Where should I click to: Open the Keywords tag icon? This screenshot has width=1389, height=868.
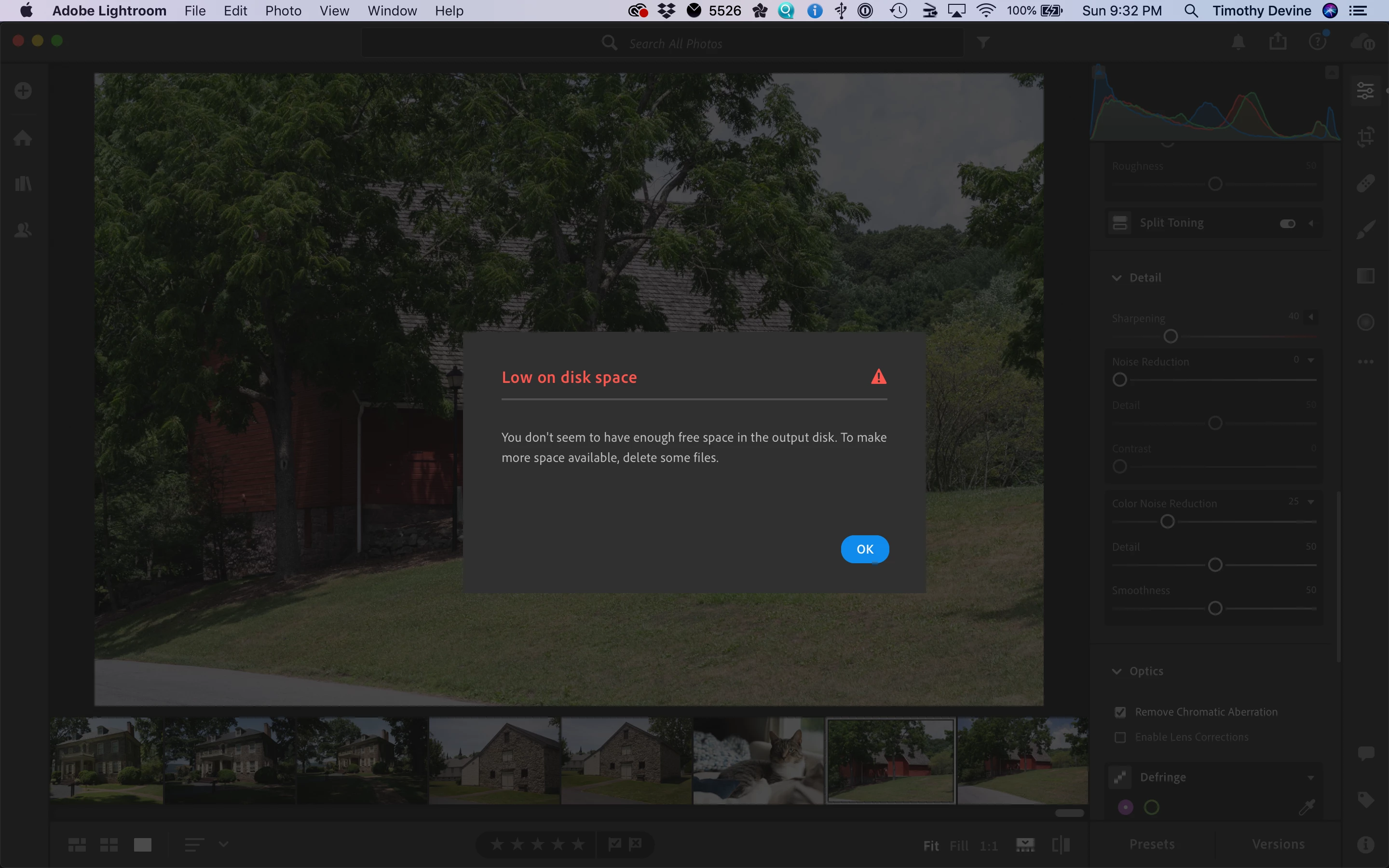coord(1365,799)
